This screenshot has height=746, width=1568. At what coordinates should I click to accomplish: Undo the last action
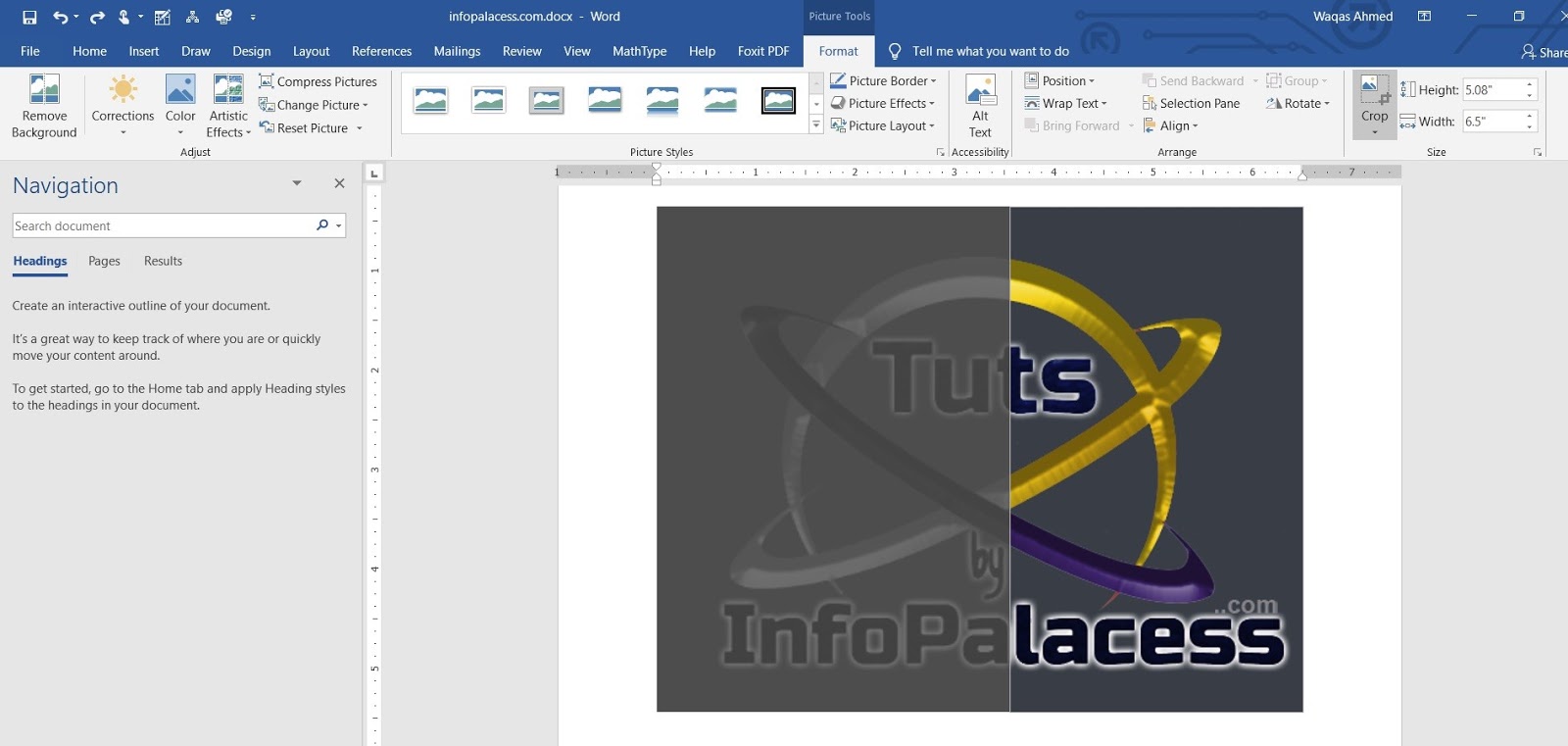coord(61,17)
